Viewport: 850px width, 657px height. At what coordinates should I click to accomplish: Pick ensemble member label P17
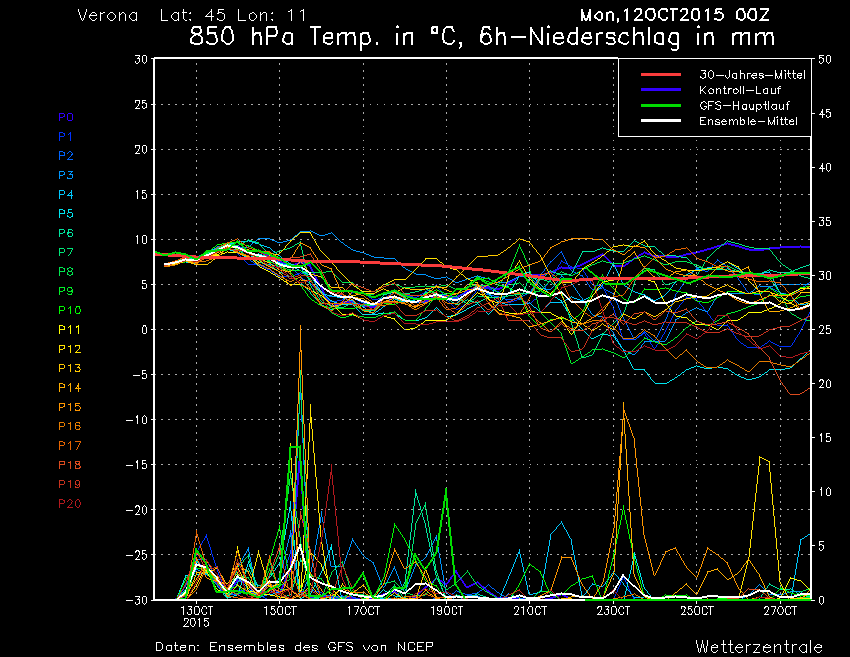tap(70, 446)
